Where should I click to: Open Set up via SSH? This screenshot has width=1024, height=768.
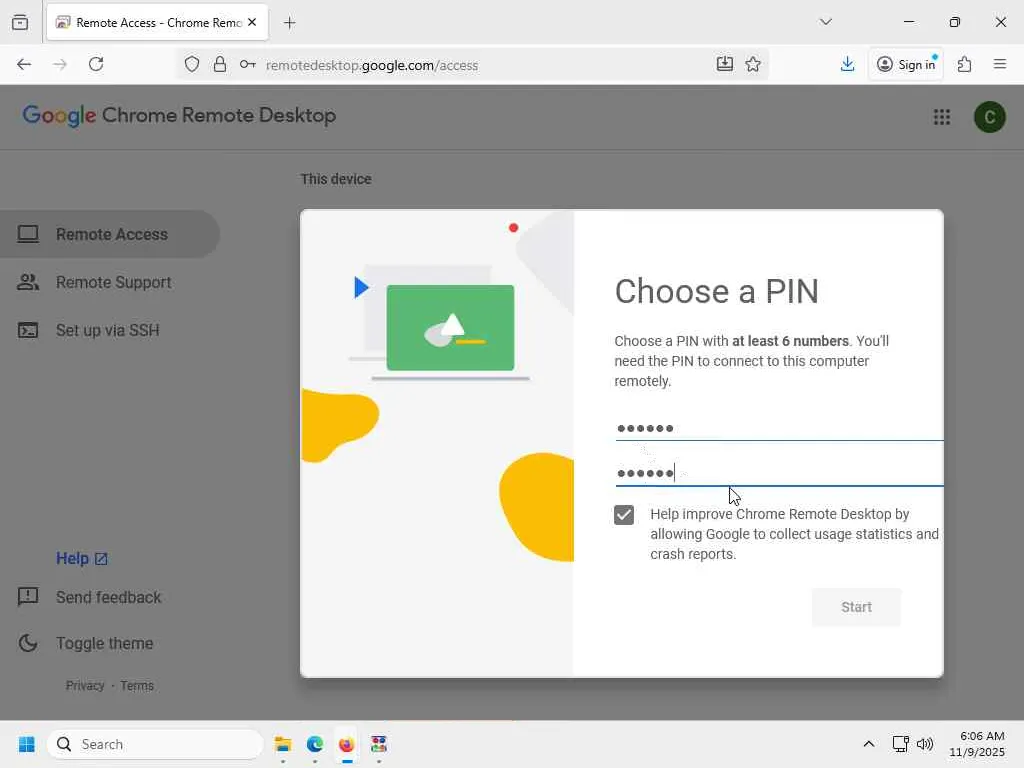click(x=110, y=330)
